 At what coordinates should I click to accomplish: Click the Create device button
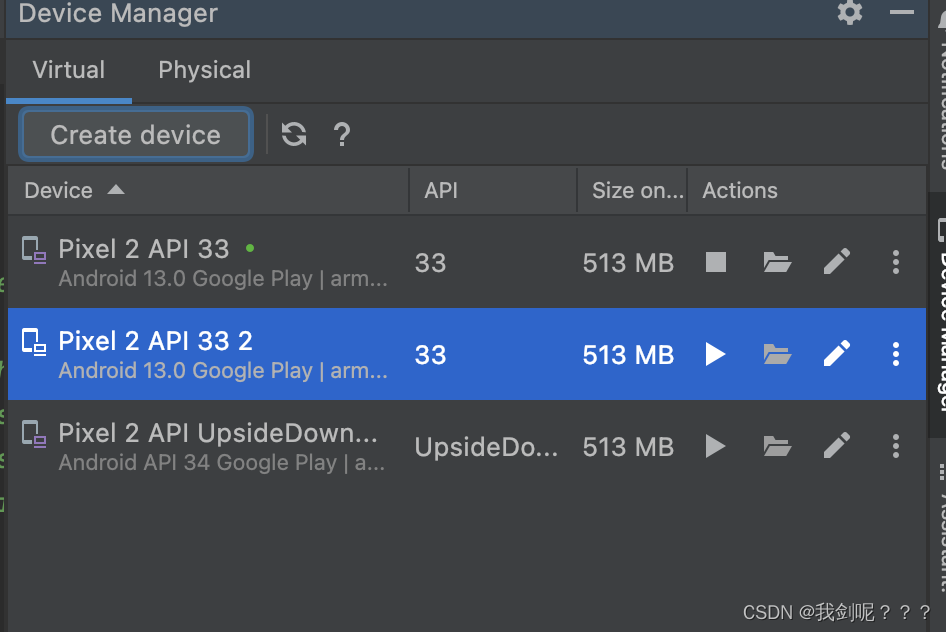click(136, 134)
